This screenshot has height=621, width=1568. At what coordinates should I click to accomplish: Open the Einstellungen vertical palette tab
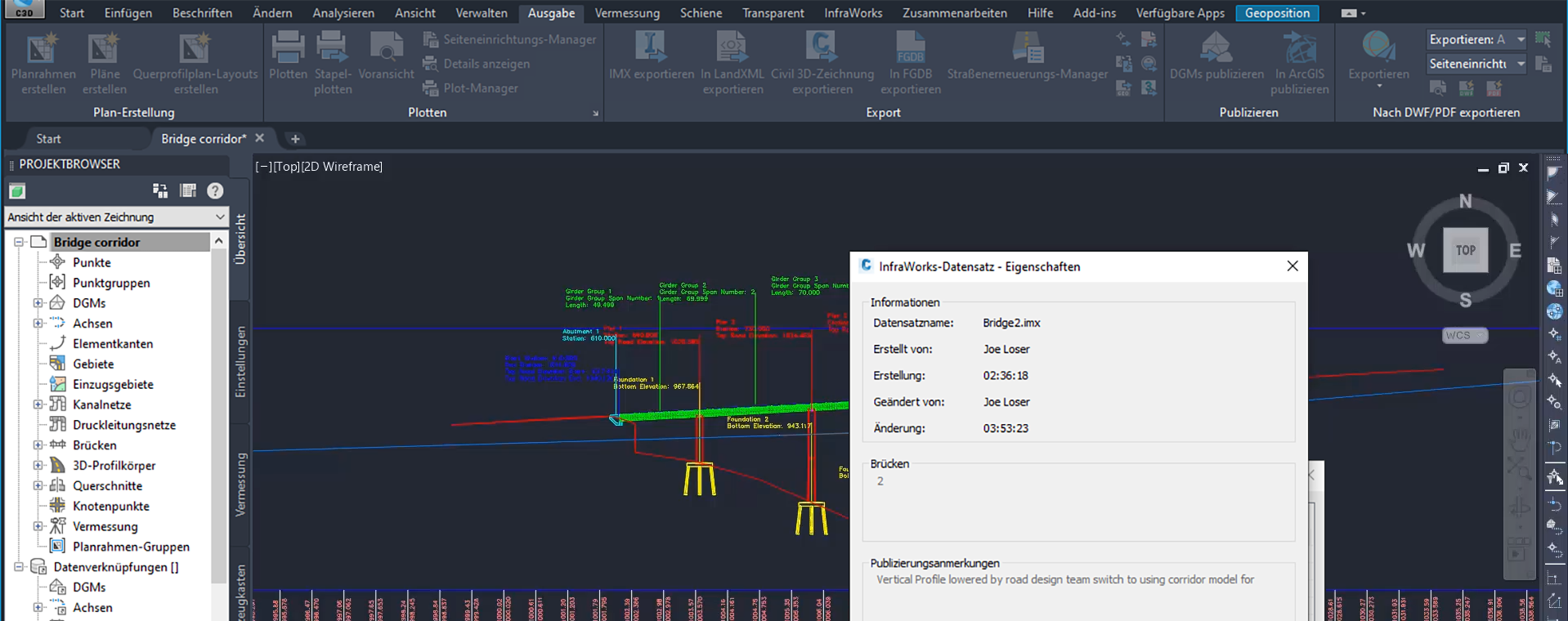(240, 362)
